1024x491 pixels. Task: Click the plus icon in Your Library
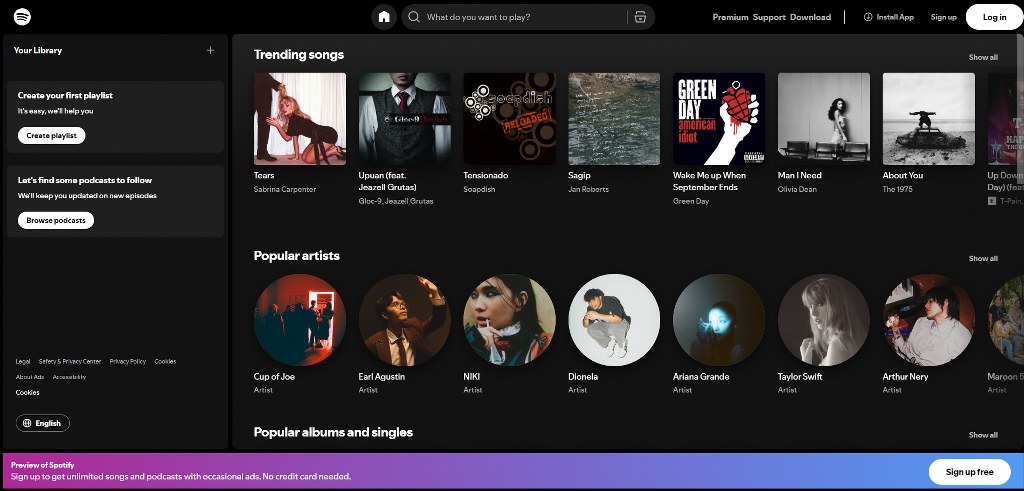pyautogui.click(x=210, y=50)
